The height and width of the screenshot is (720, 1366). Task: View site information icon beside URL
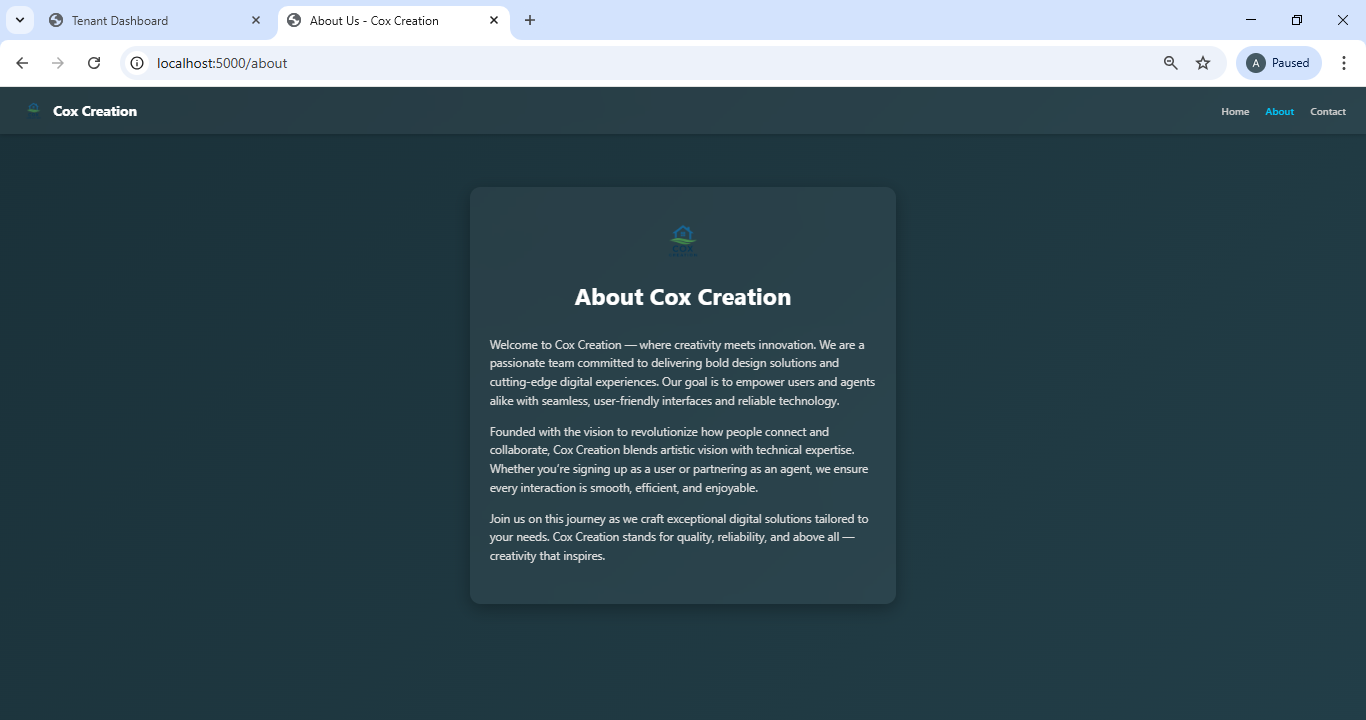[138, 63]
